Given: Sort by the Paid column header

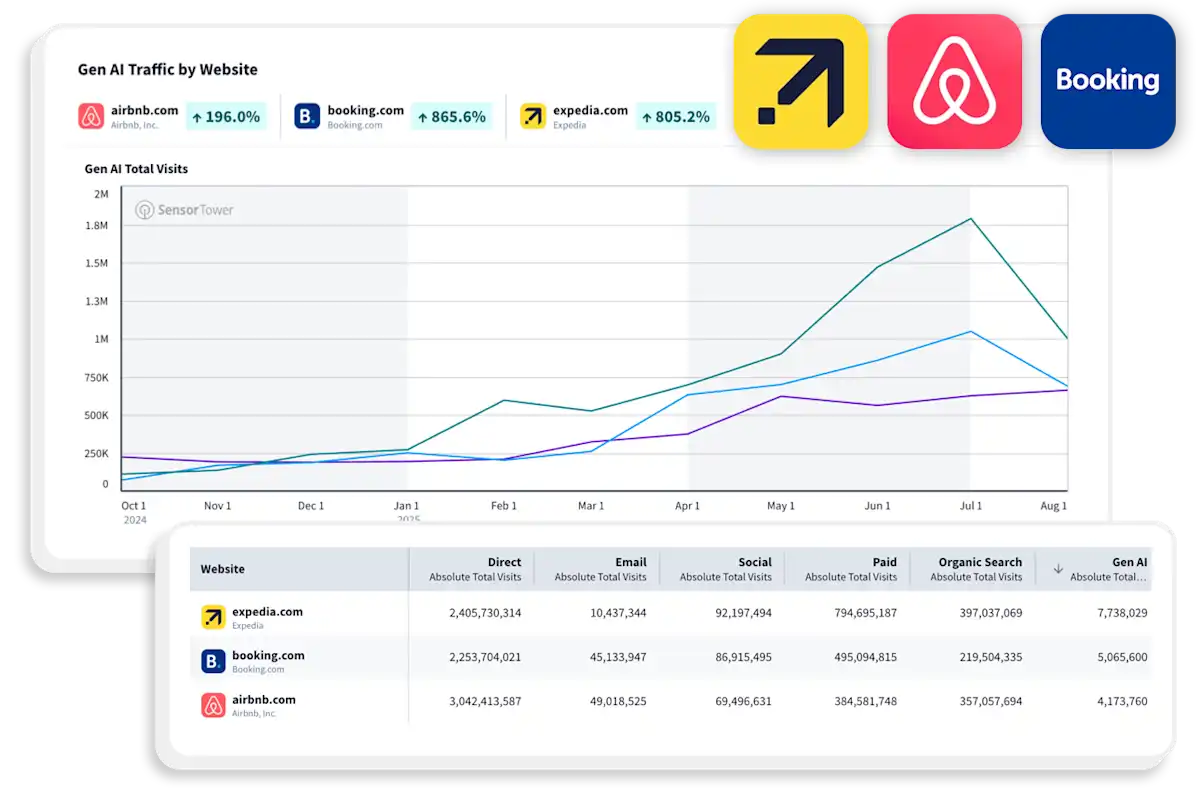Looking at the screenshot, I should pyautogui.click(x=849, y=569).
